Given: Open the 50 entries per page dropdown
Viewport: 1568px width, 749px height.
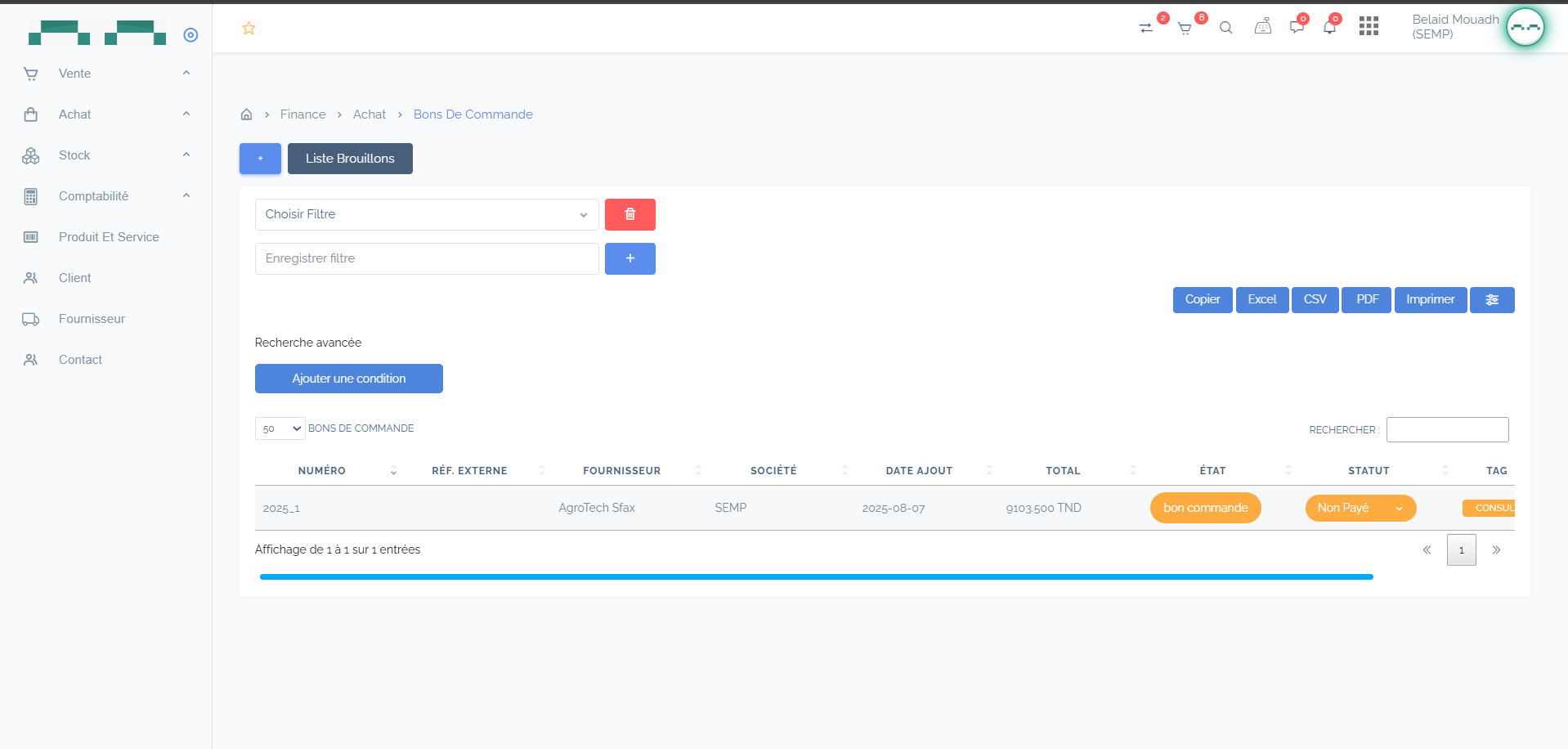Looking at the screenshot, I should coord(280,428).
